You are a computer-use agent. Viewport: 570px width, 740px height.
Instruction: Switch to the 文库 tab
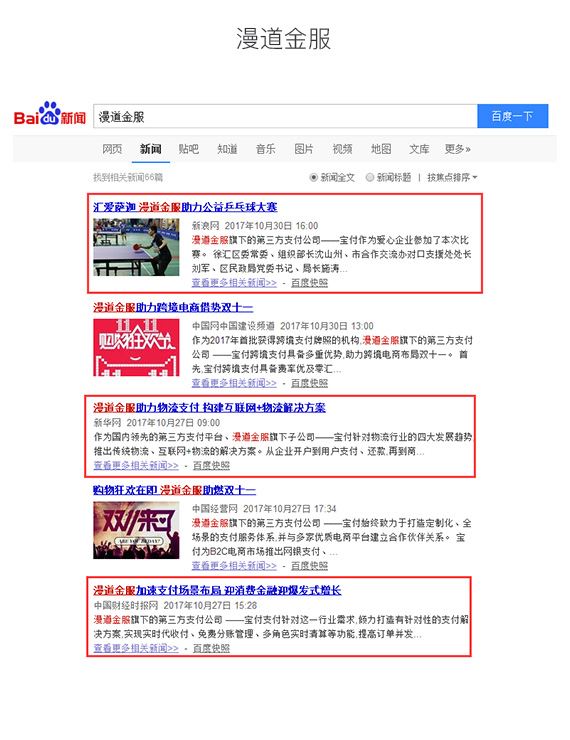[419, 149]
